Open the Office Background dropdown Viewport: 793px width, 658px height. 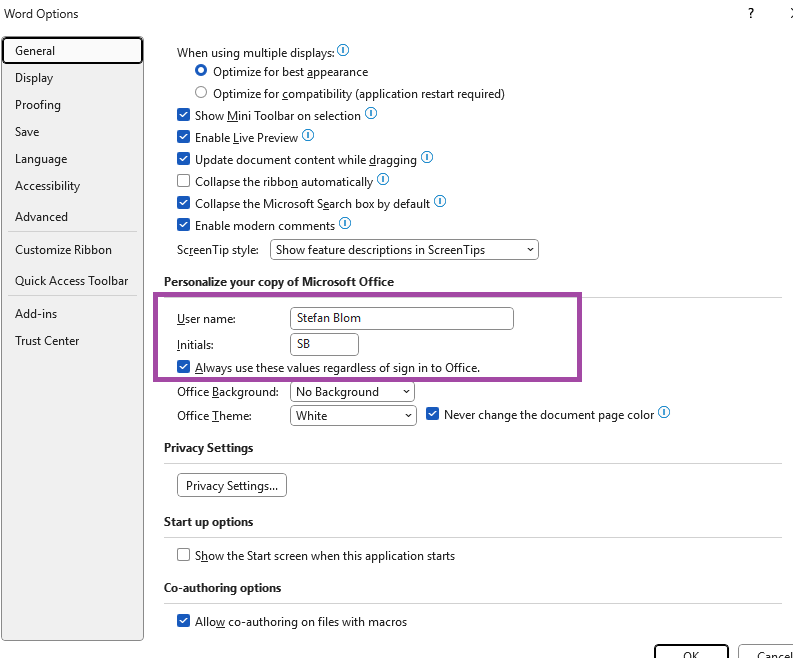coord(353,392)
